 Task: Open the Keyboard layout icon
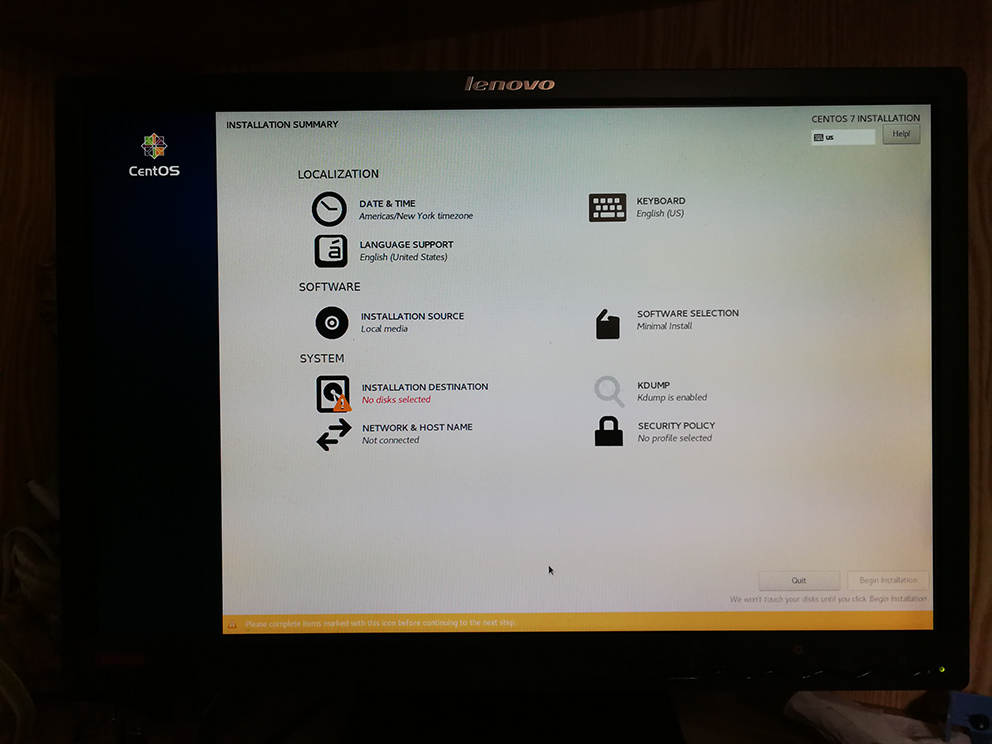tap(607, 208)
